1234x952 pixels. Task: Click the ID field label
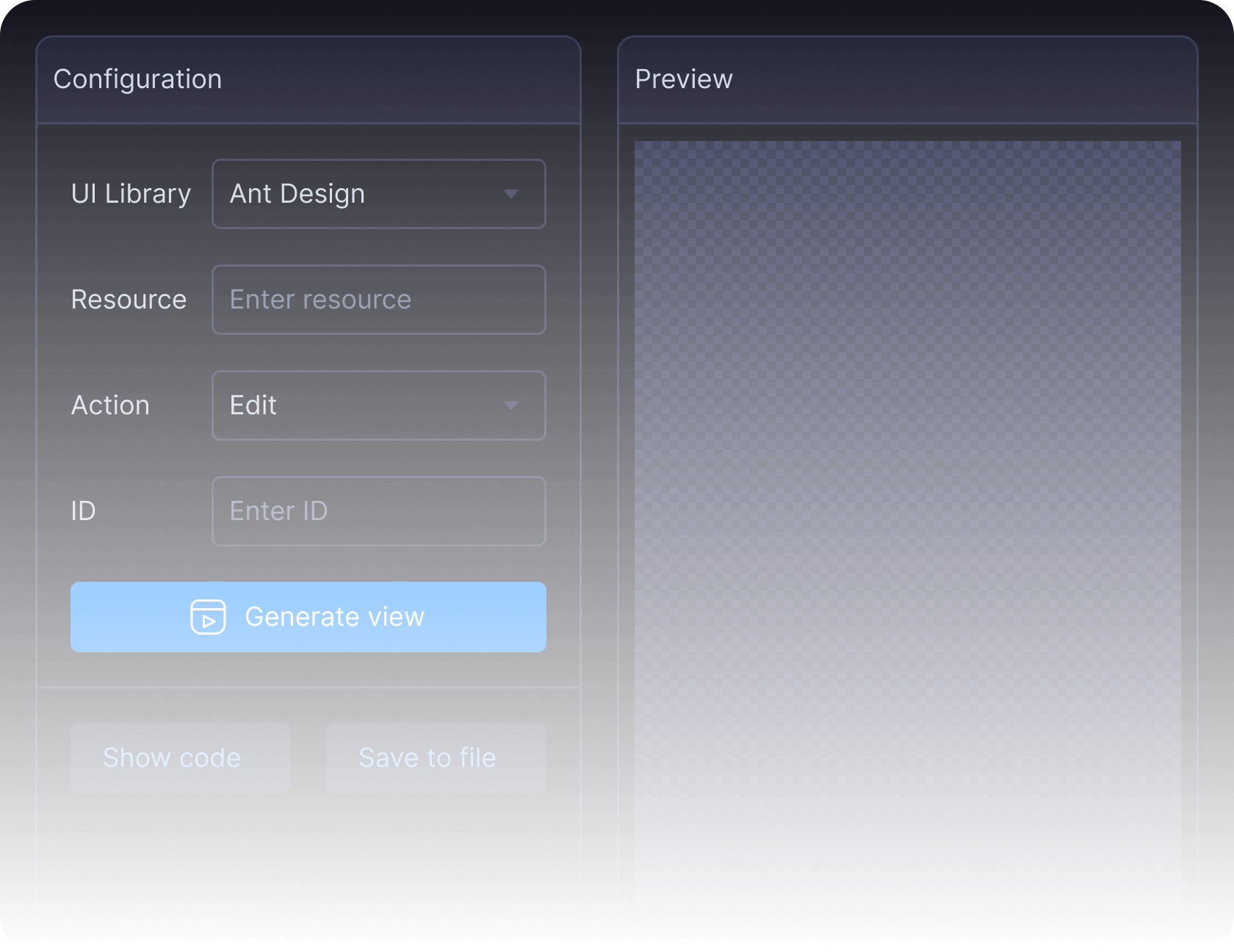pos(83,511)
